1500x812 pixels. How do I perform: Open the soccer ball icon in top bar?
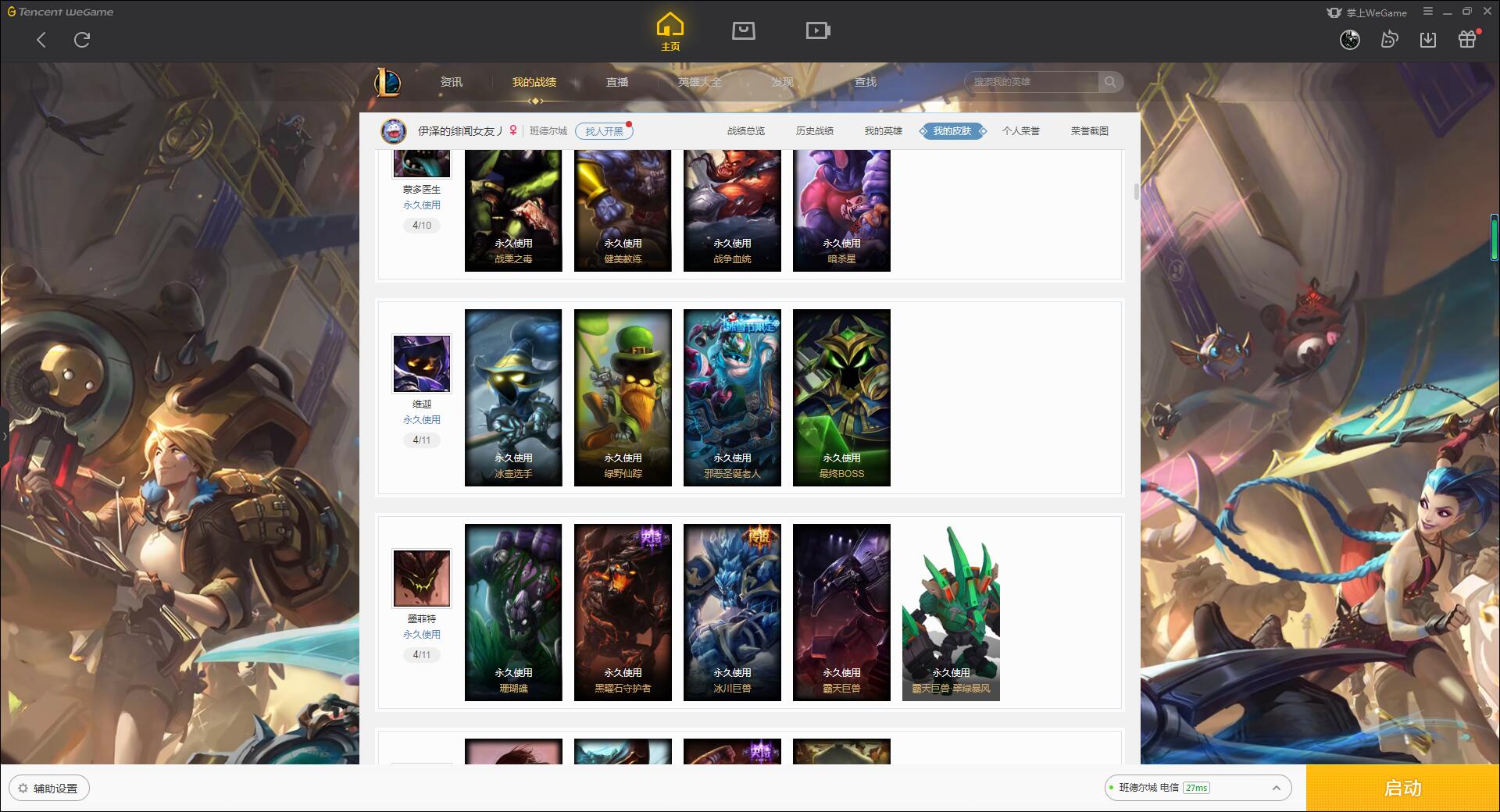[x=1350, y=39]
